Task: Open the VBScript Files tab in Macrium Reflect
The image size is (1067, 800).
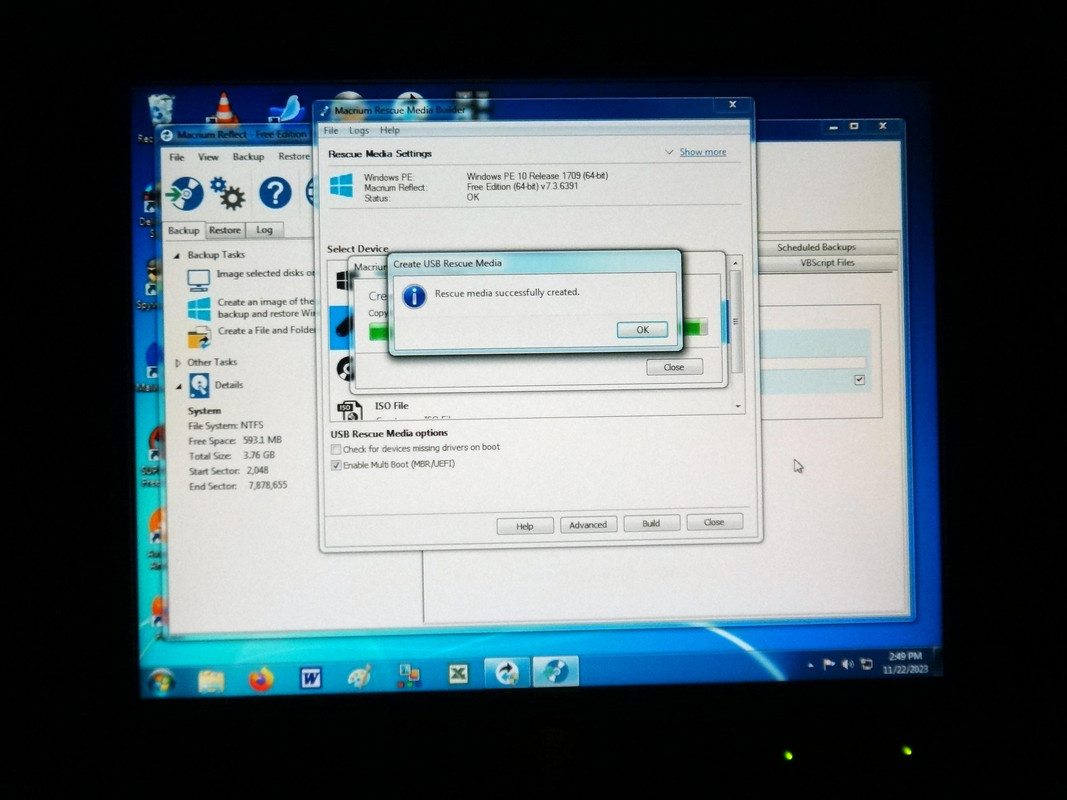Action: pyautogui.click(x=827, y=263)
